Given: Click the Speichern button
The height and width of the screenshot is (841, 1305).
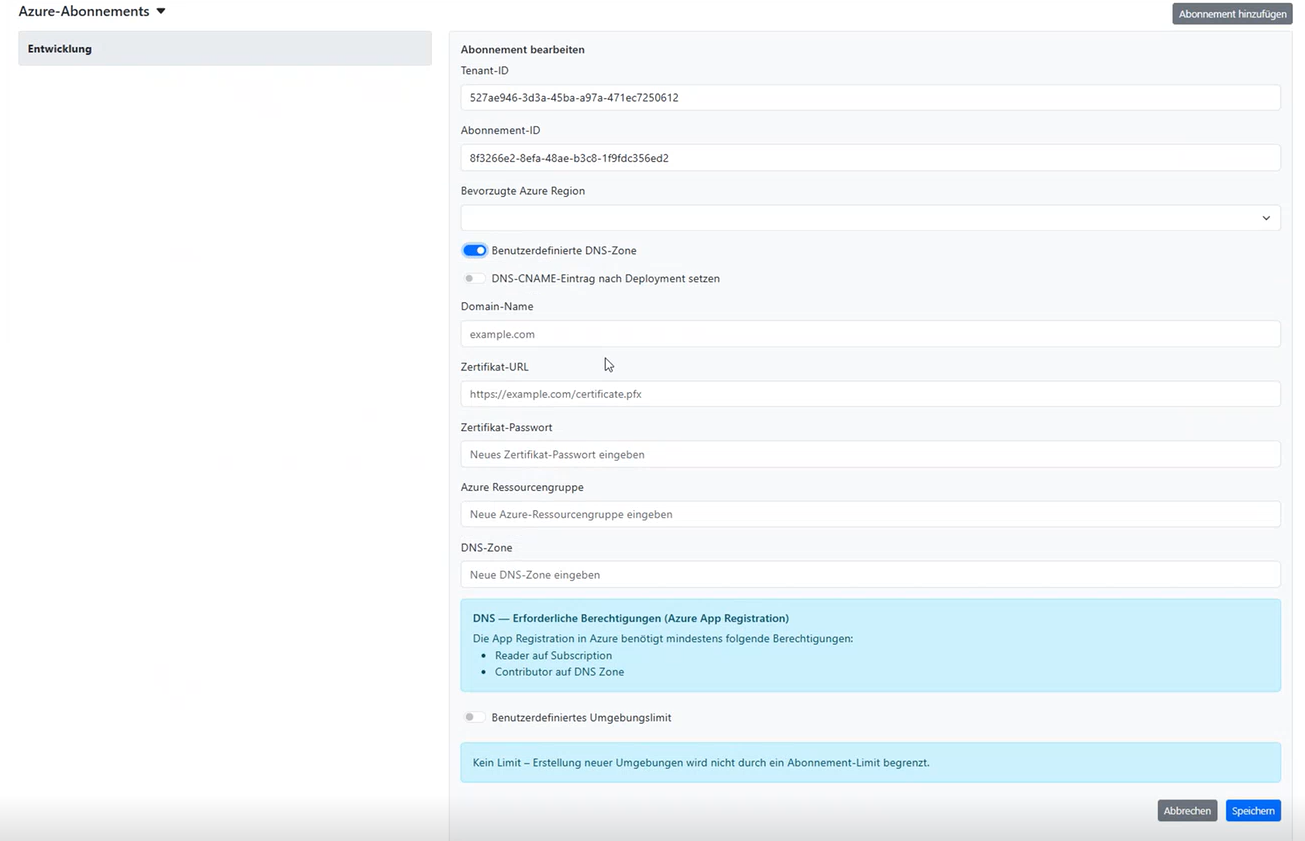Looking at the screenshot, I should click(1252, 810).
